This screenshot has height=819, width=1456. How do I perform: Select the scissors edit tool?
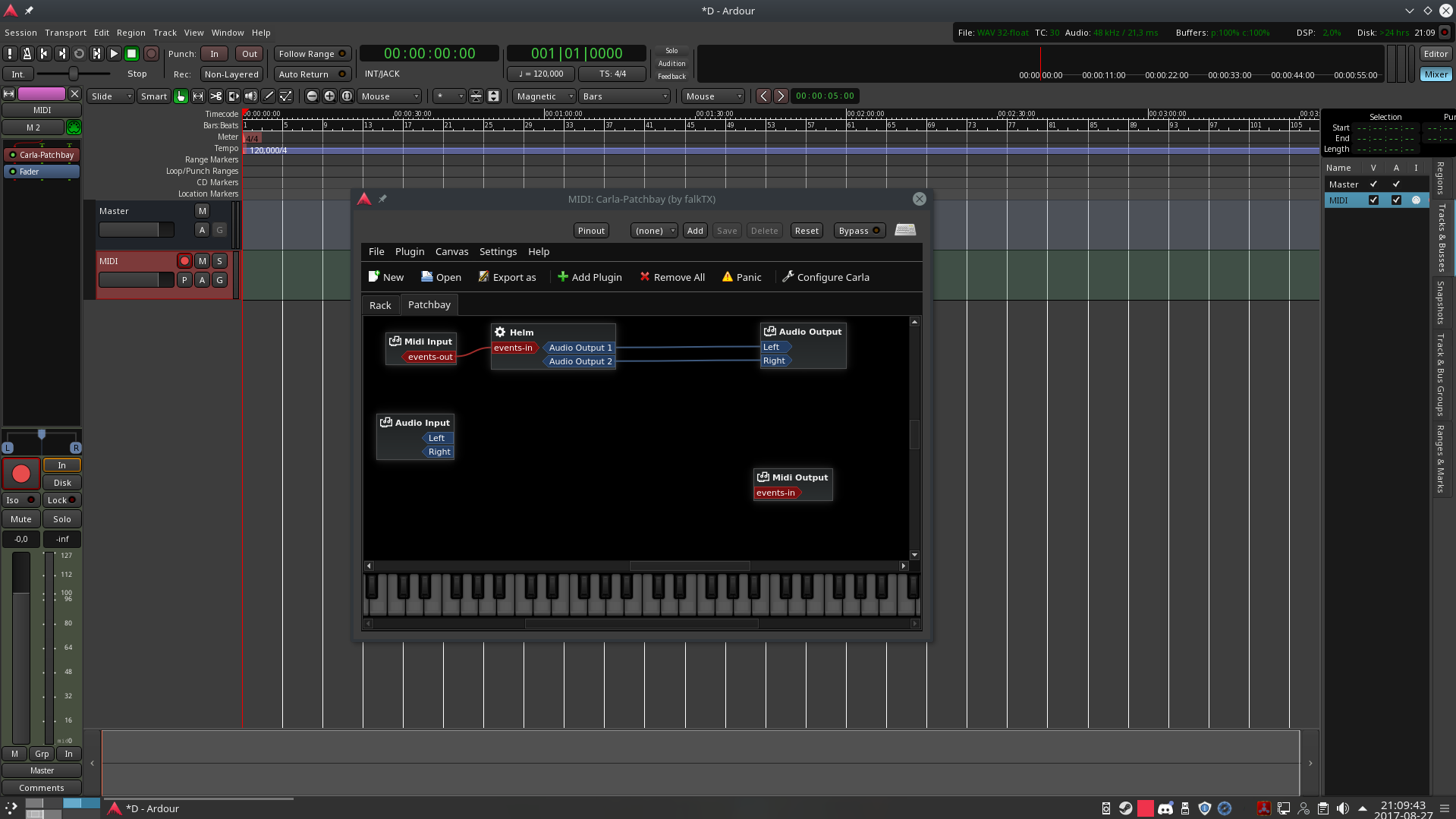click(x=216, y=96)
